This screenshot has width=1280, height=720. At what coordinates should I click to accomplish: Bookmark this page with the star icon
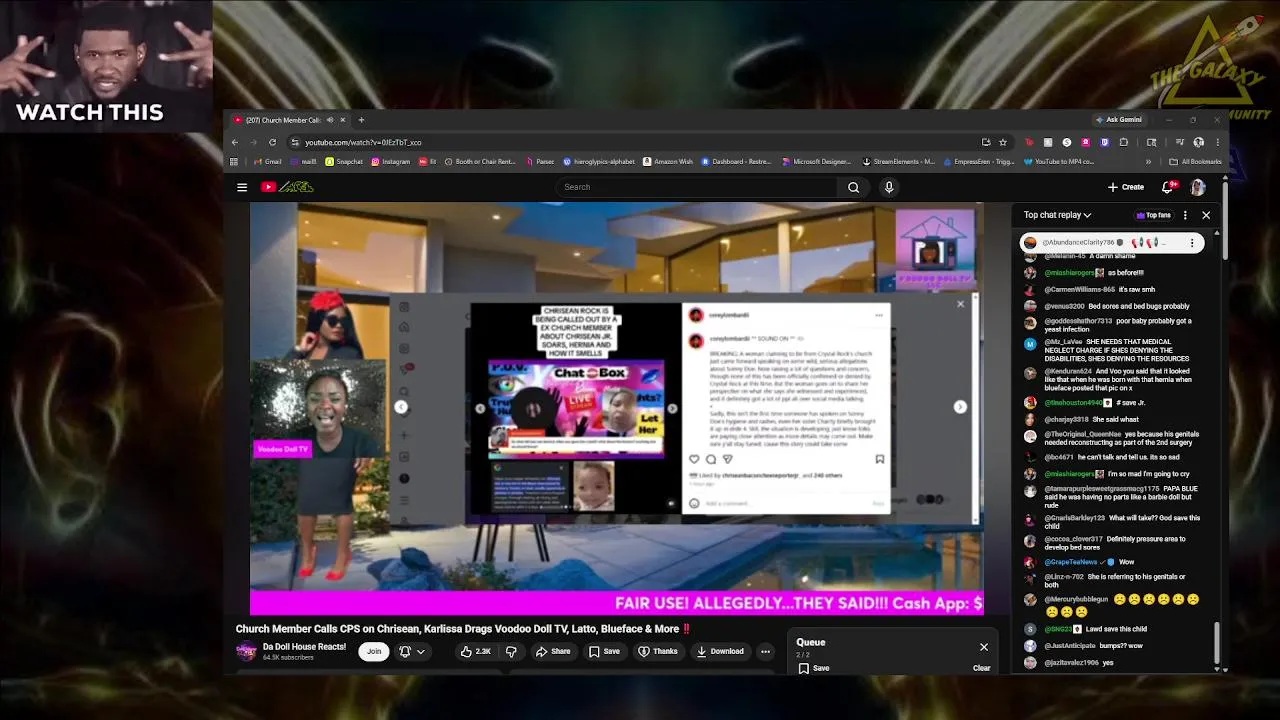coord(1003,142)
